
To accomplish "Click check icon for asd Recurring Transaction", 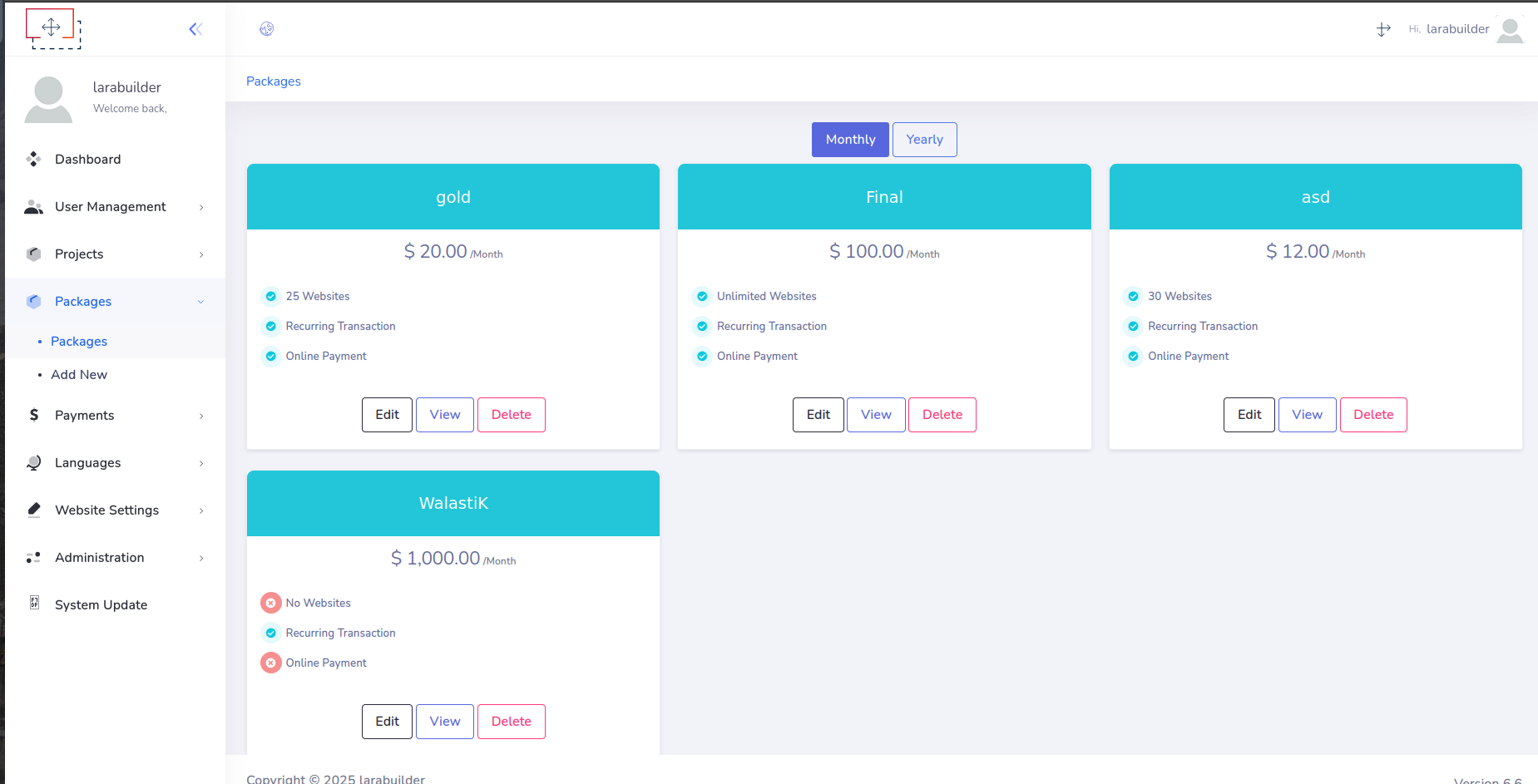I will [x=1133, y=326].
